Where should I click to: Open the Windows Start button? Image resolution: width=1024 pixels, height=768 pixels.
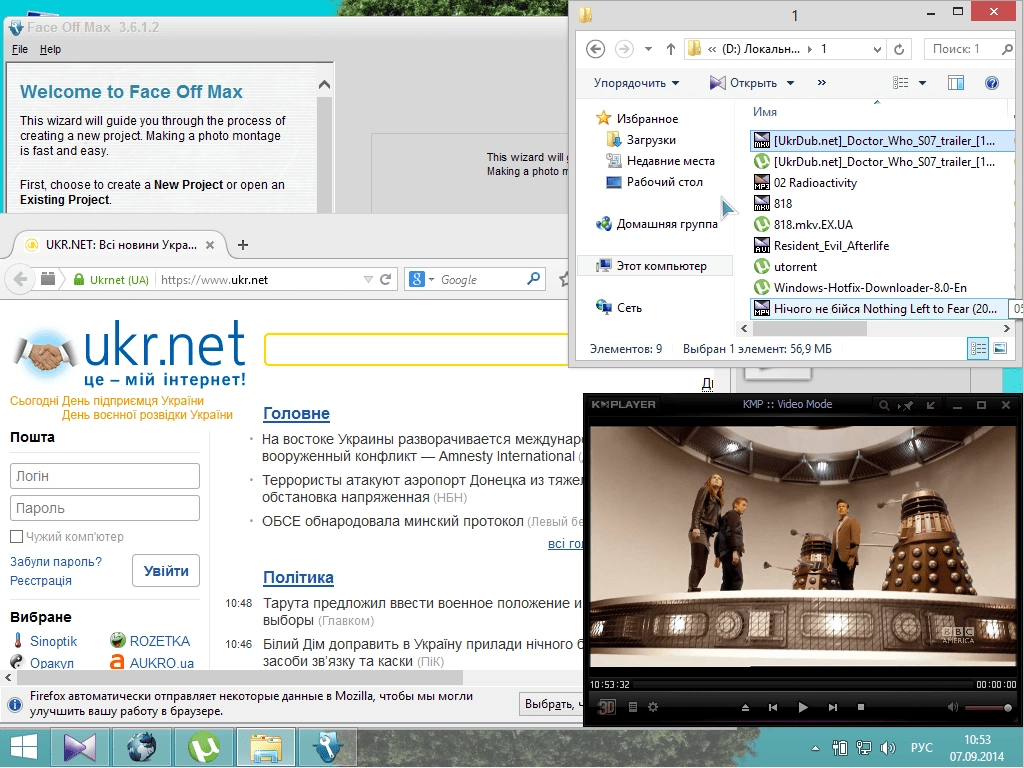click(x=24, y=747)
